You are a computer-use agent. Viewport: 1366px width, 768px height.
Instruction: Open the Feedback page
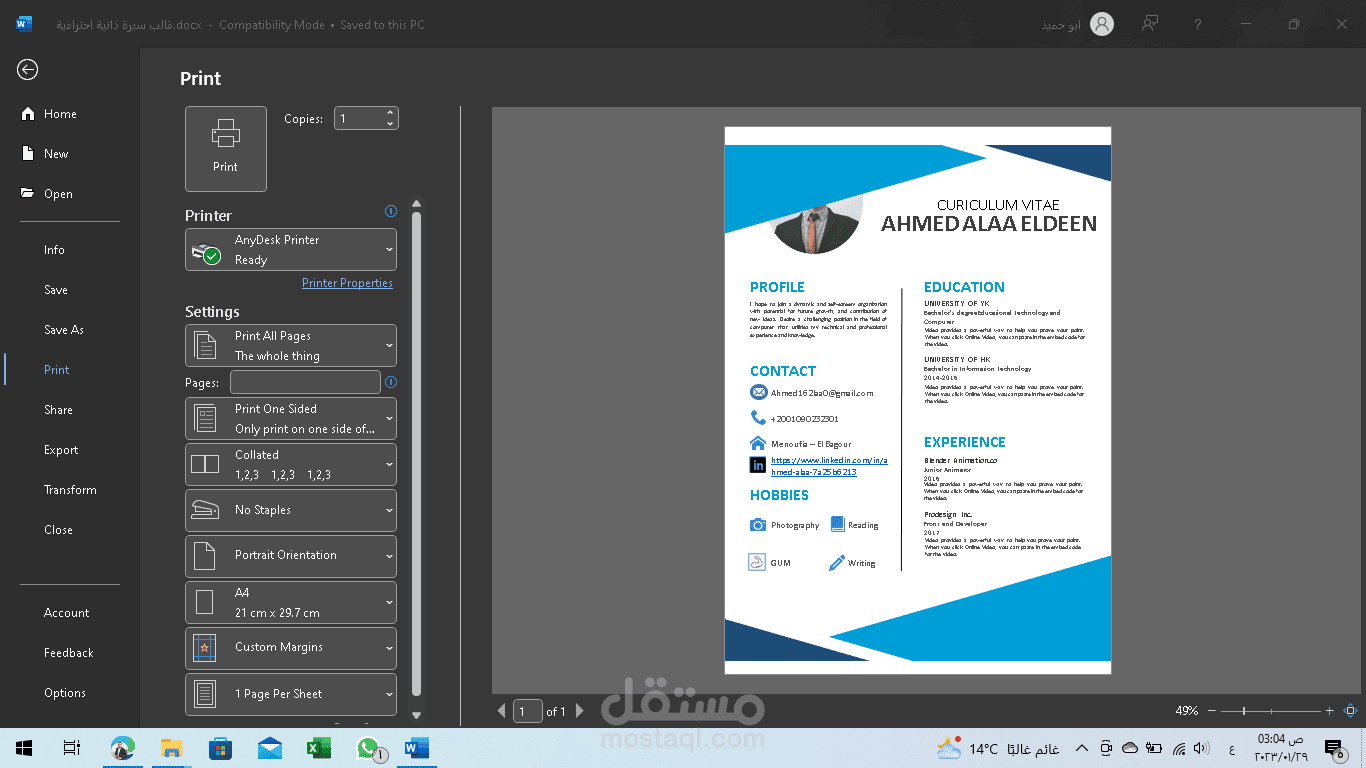click(x=70, y=653)
